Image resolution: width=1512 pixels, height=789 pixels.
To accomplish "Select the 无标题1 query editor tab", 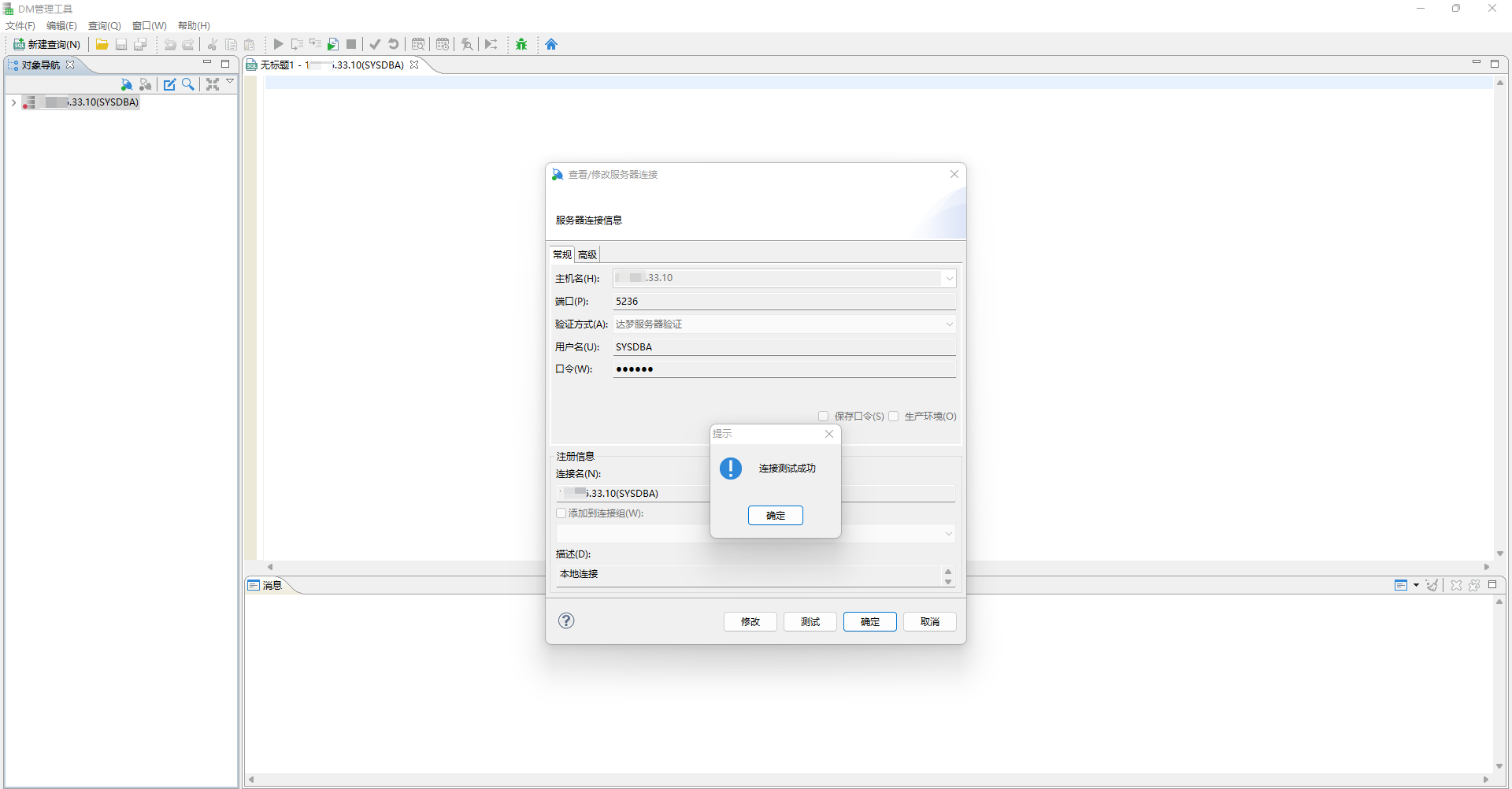I will coord(332,65).
